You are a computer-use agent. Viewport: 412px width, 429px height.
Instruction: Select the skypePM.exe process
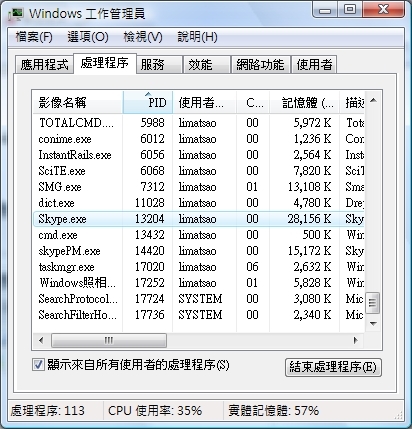coord(199,251)
